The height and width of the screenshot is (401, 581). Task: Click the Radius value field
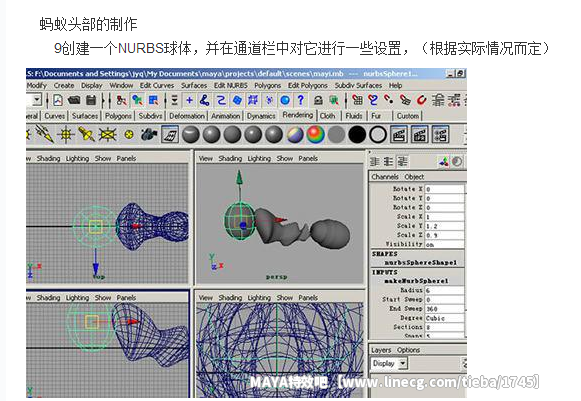point(444,290)
